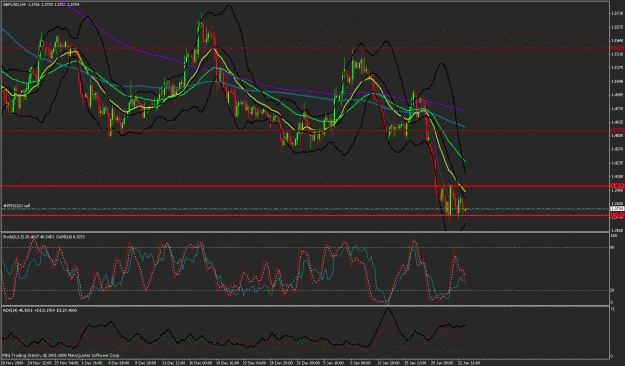Click the Stoch indicator label
Viewport: 625px width, 366px height.
[43, 237]
